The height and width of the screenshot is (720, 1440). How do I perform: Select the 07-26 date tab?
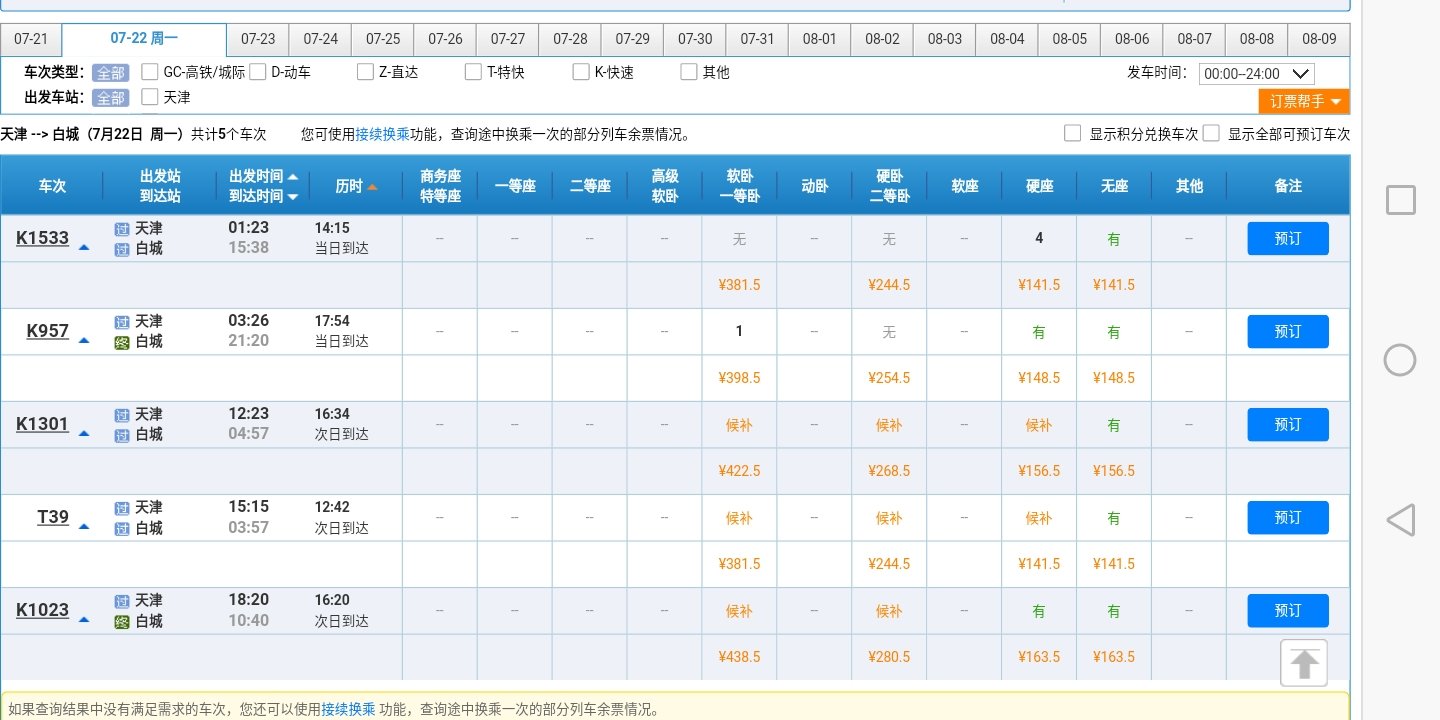pos(445,39)
